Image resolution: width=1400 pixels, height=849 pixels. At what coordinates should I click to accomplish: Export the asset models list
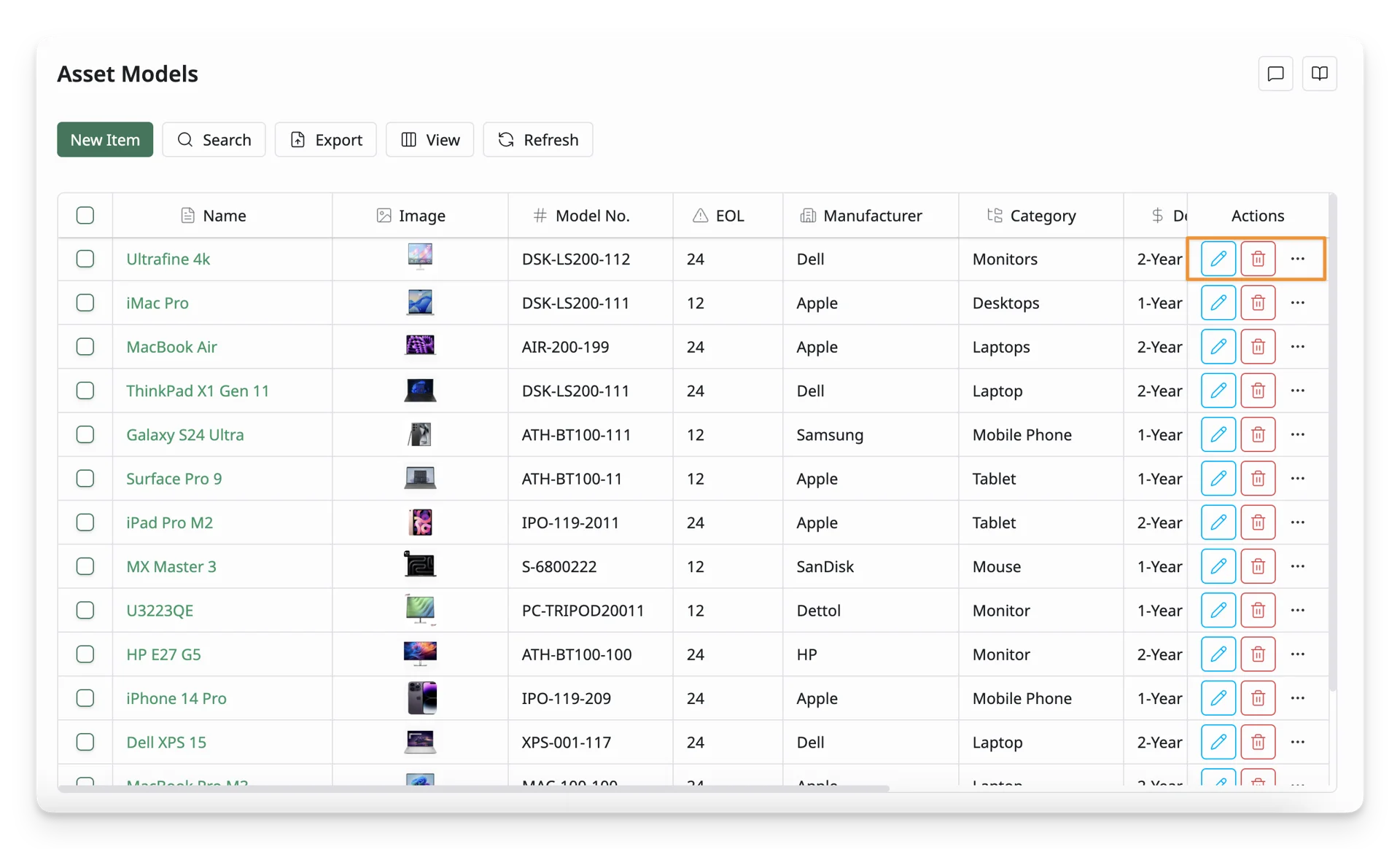coord(326,139)
